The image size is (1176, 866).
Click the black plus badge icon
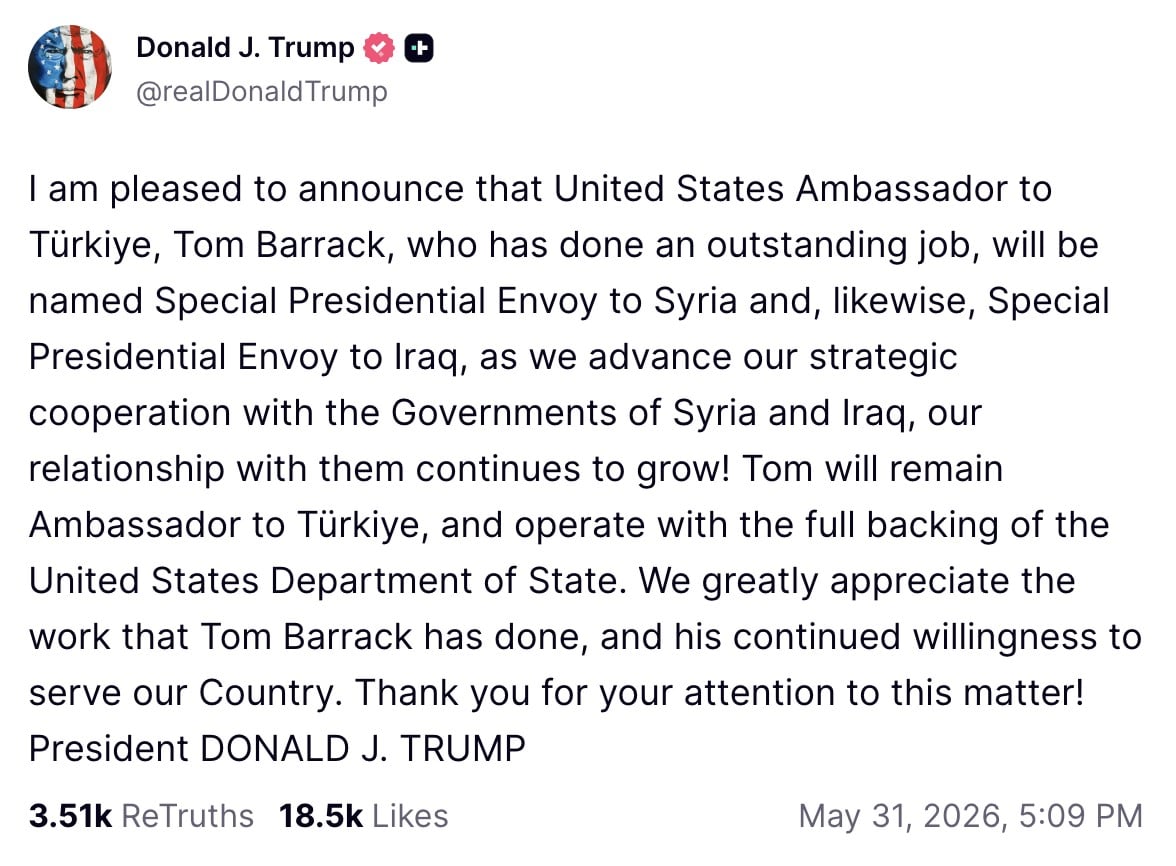click(418, 48)
